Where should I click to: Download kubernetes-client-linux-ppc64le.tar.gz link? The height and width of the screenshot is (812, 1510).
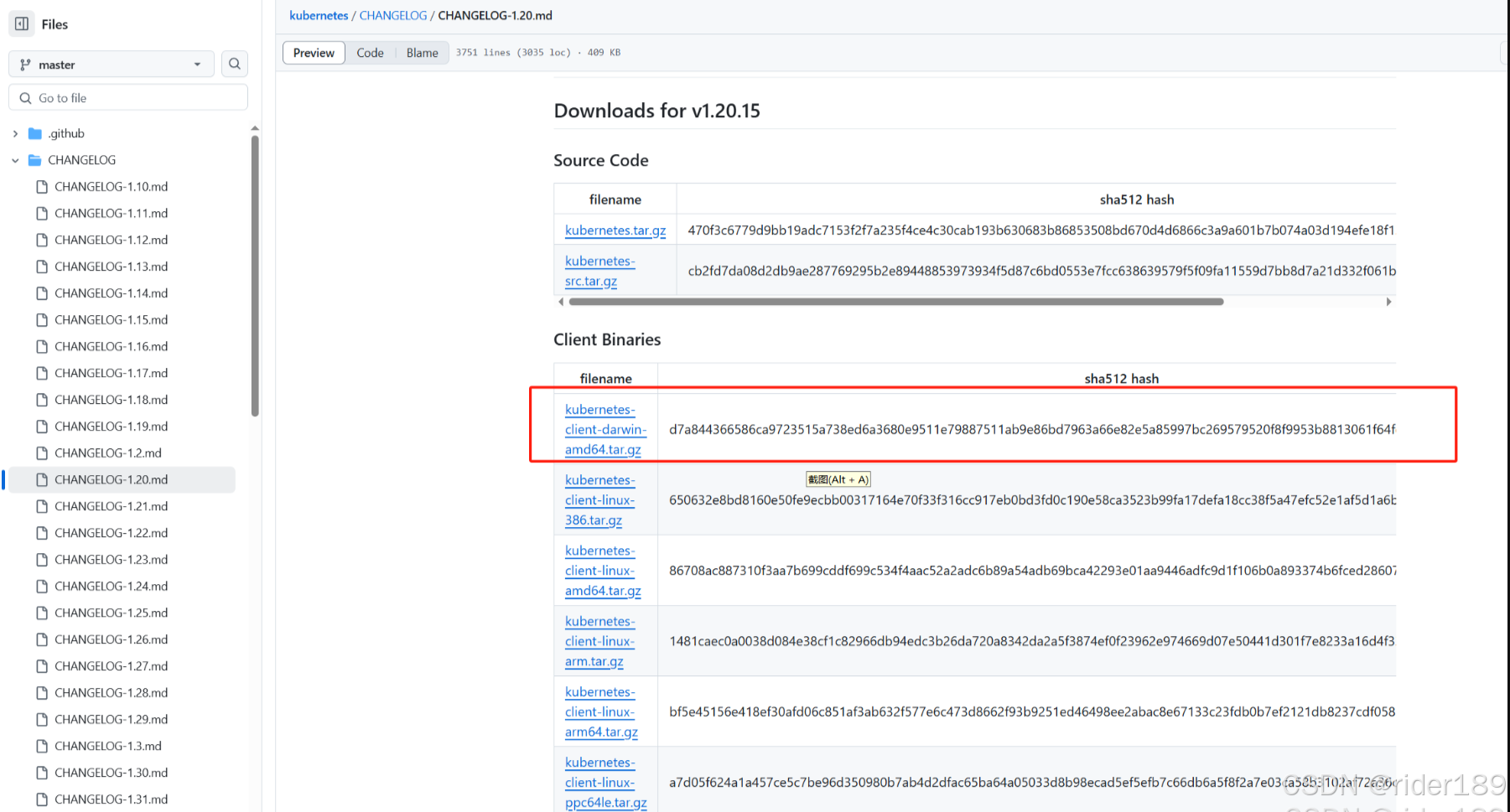605,783
